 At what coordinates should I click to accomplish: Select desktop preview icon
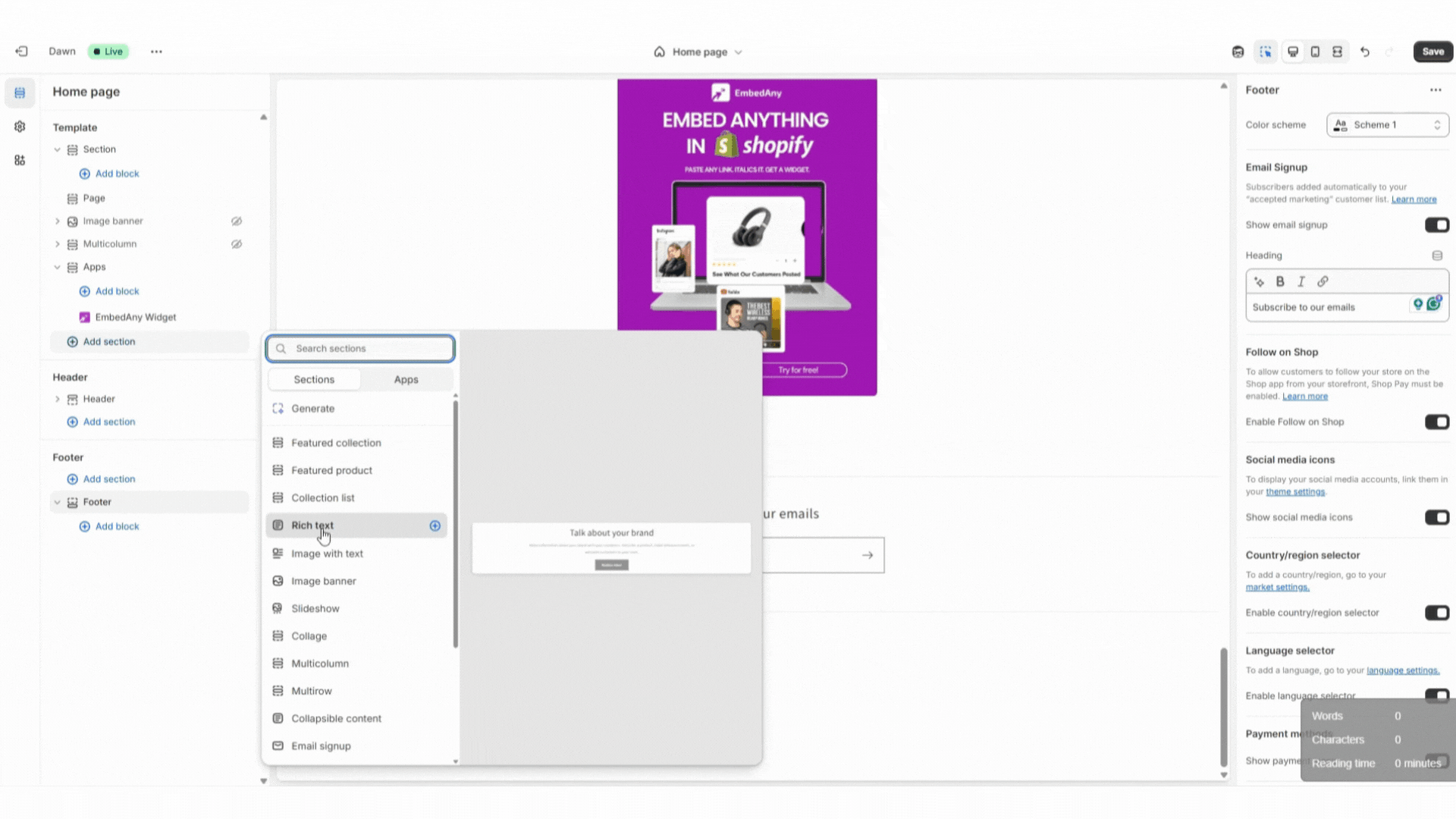(1293, 52)
